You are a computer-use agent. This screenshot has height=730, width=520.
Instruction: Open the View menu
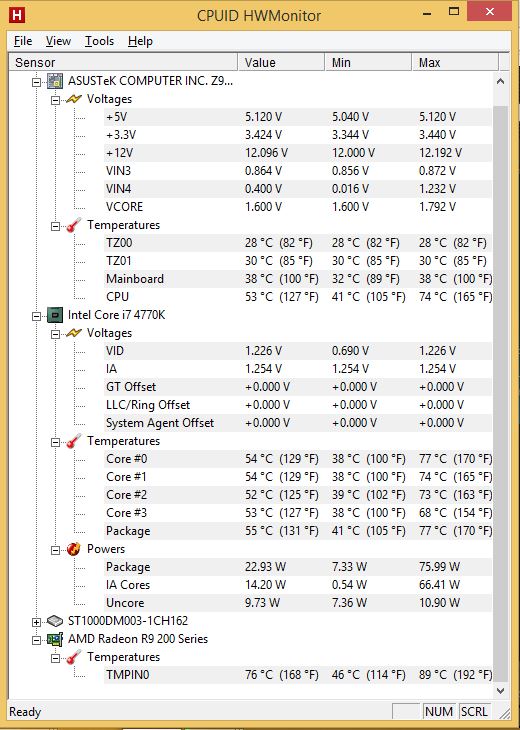[x=58, y=41]
